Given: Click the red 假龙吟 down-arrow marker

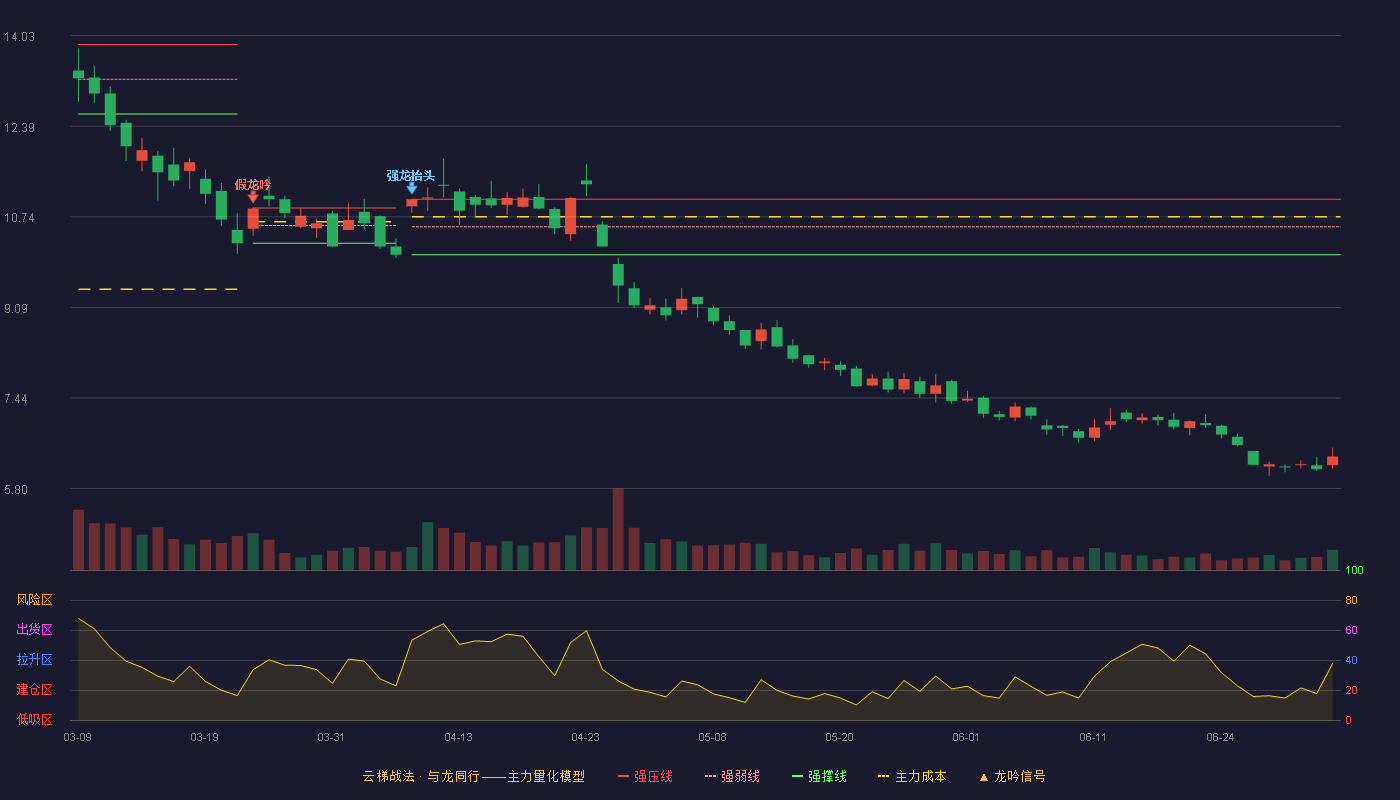Looking at the screenshot, I should 253,197.
